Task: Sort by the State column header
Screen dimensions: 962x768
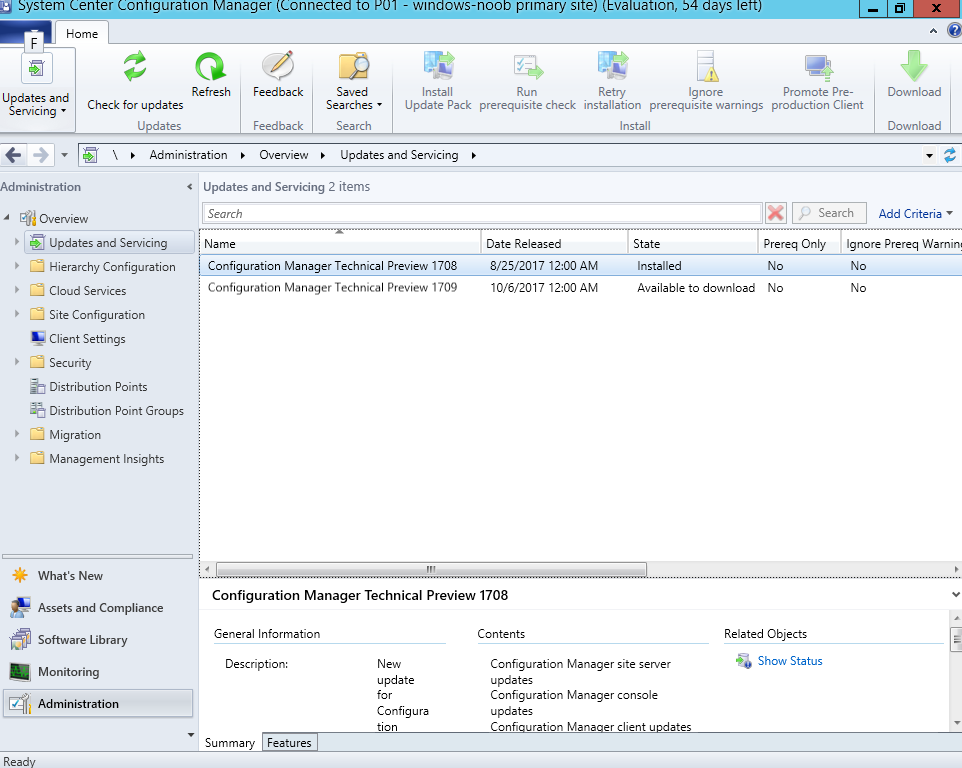Action: coord(693,244)
